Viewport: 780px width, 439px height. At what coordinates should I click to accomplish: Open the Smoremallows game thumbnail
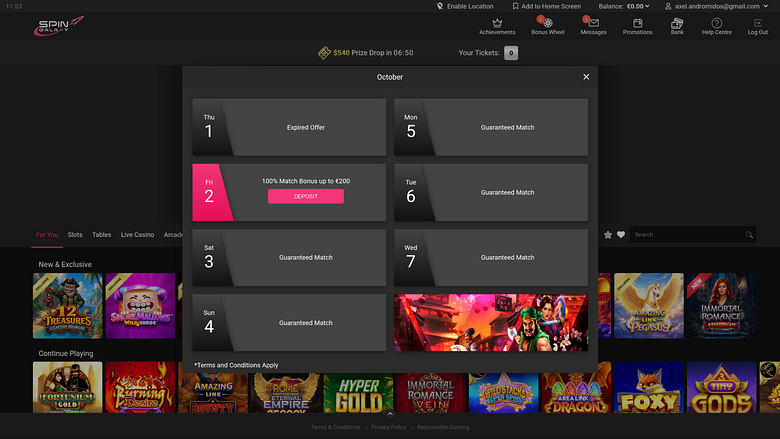coord(140,306)
